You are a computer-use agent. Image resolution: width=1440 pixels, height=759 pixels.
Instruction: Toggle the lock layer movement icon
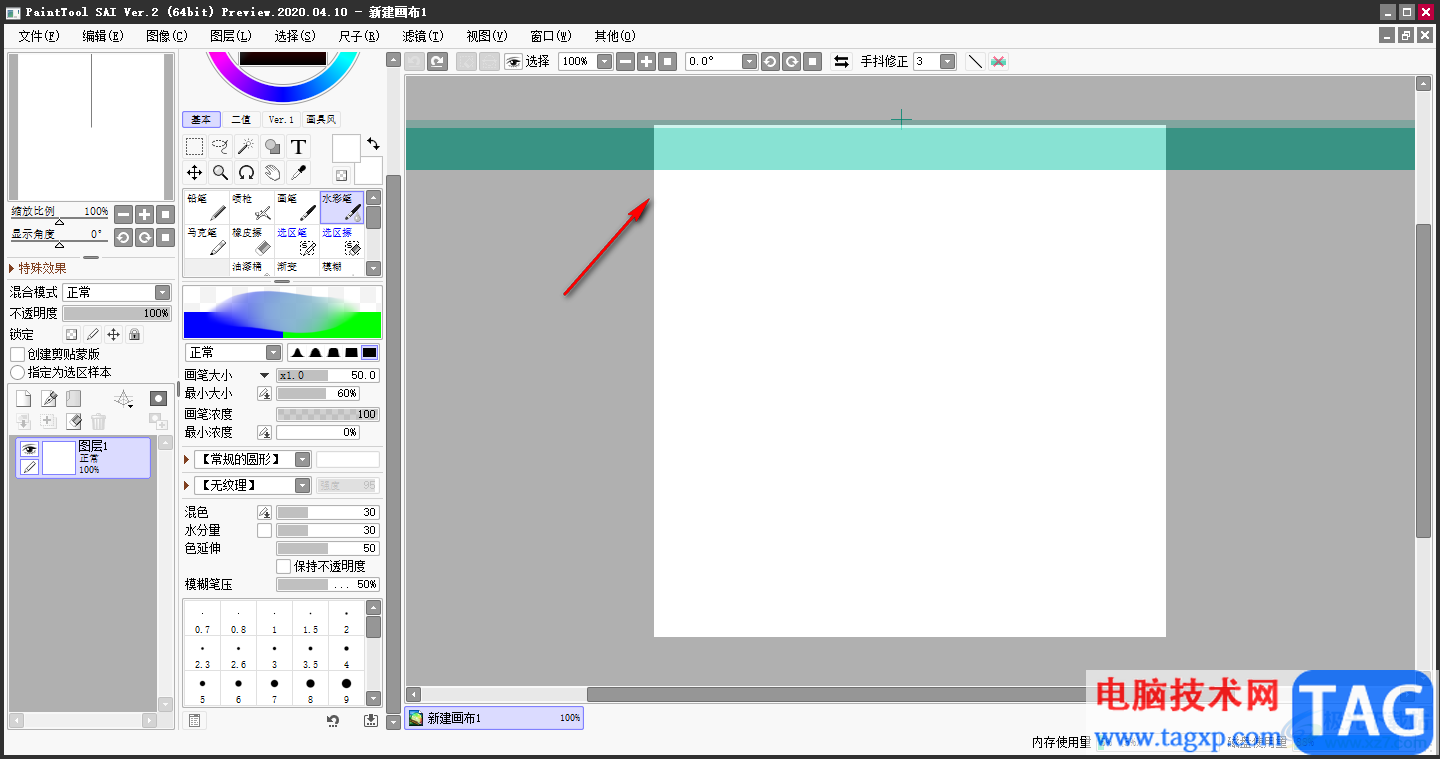pyautogui.click(x=113, y=334)
